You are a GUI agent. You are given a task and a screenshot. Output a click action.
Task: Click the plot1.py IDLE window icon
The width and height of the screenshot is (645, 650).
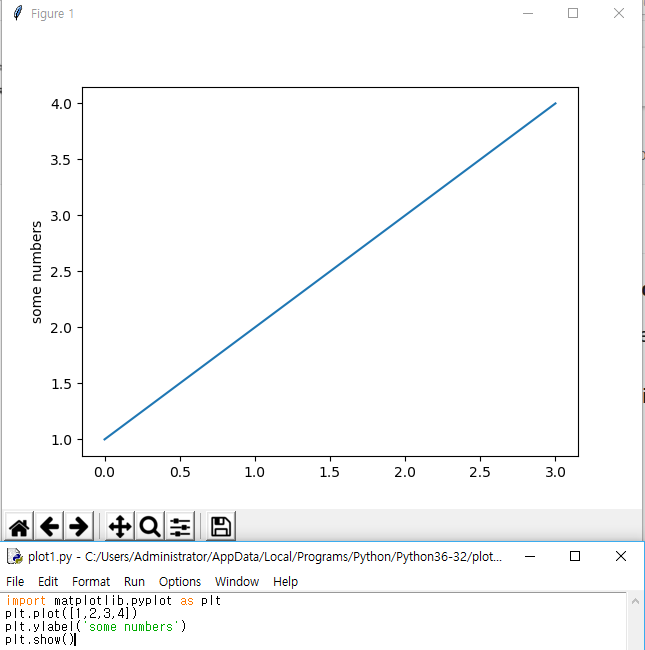(x=15, y=556)
